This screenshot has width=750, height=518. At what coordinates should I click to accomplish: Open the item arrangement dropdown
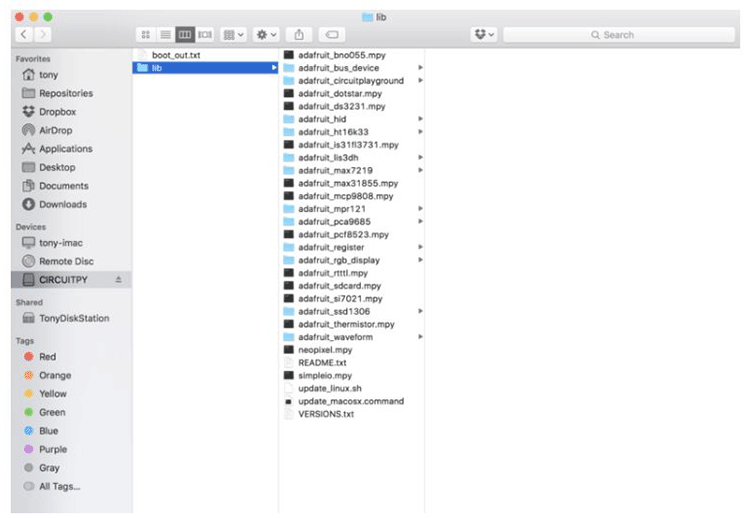point(234,35)
